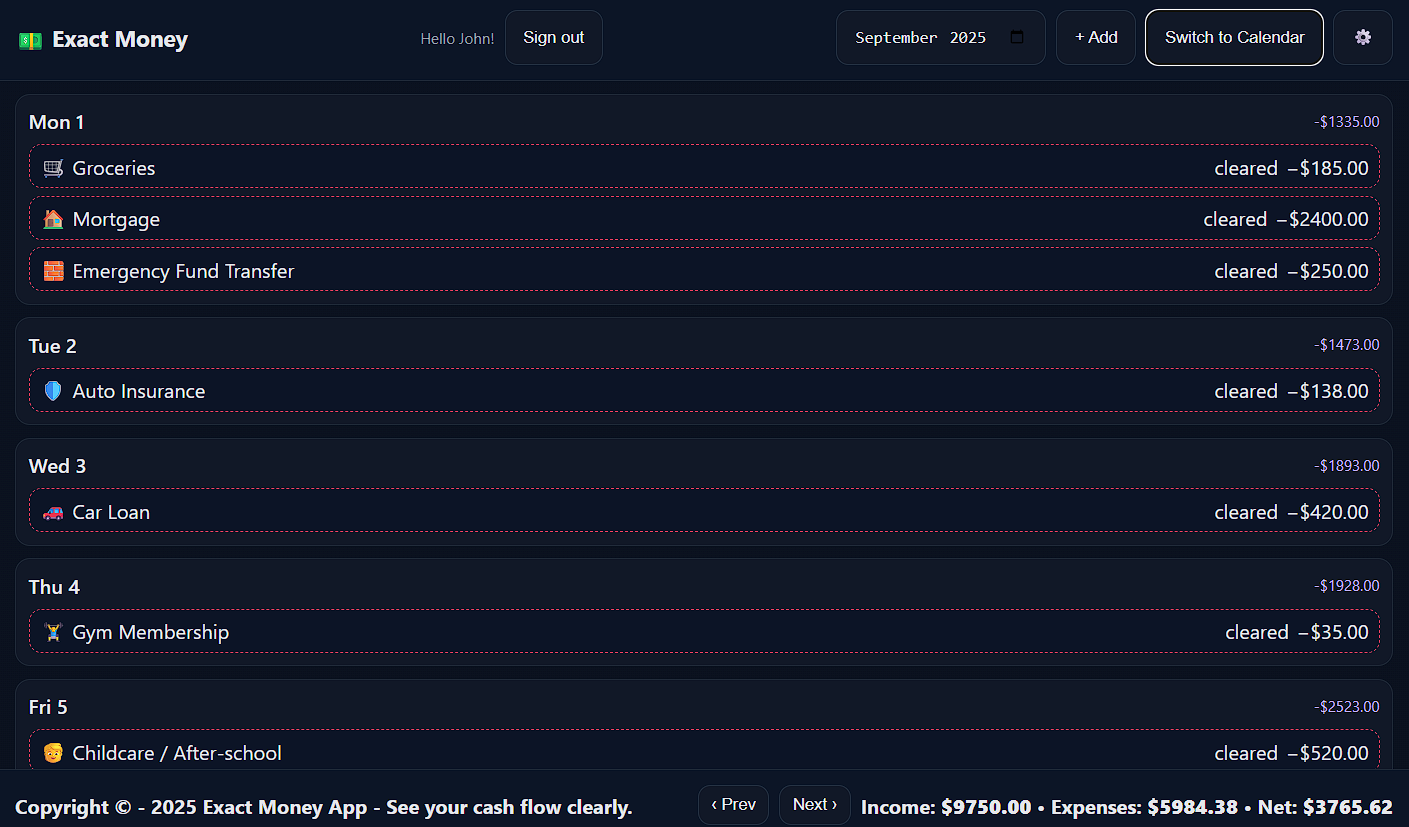Click the Emergency Fund brick icon
The height and width of the screenshot is (827, 1409).
point(53,271)
